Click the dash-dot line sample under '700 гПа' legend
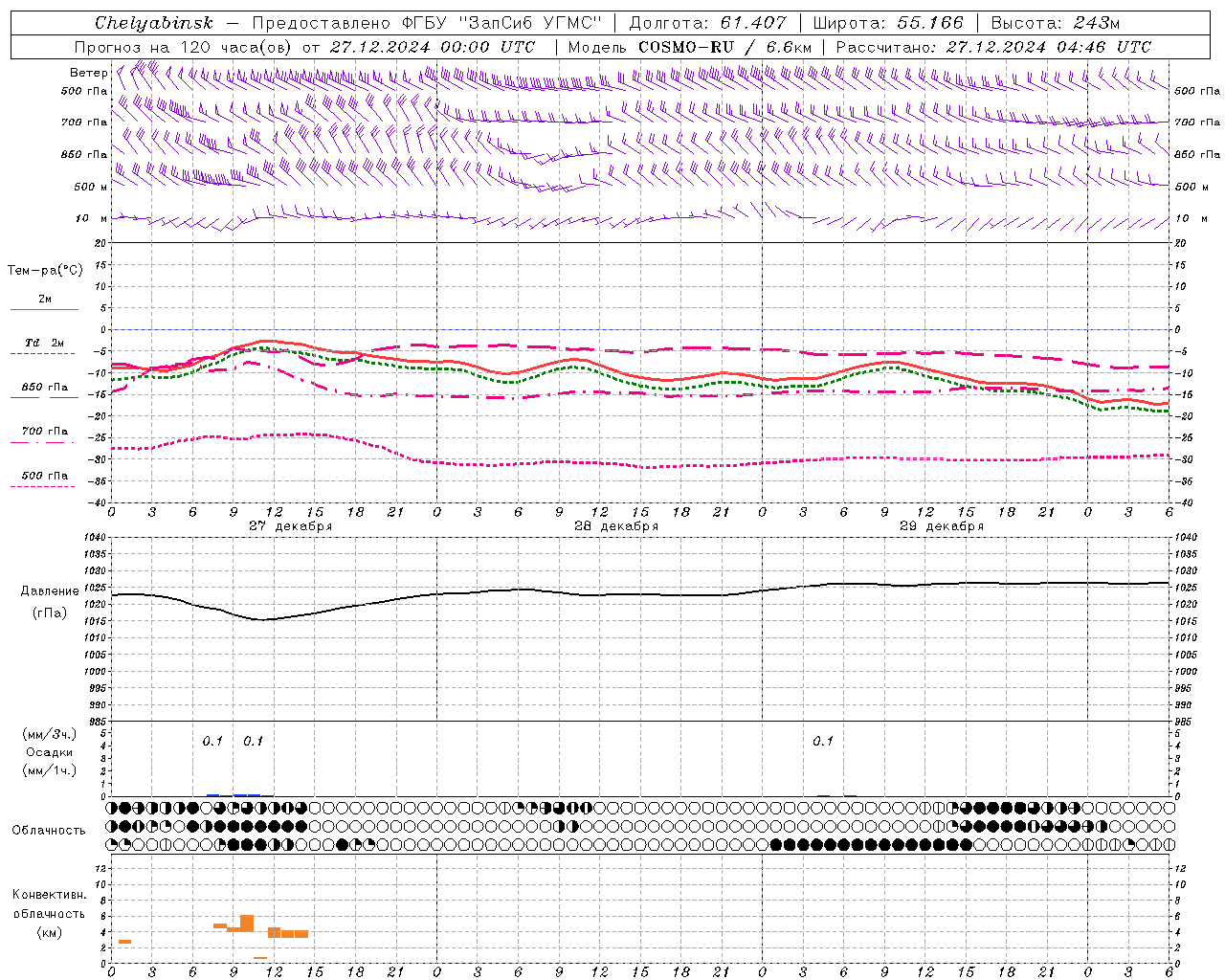 click(42, 442)
